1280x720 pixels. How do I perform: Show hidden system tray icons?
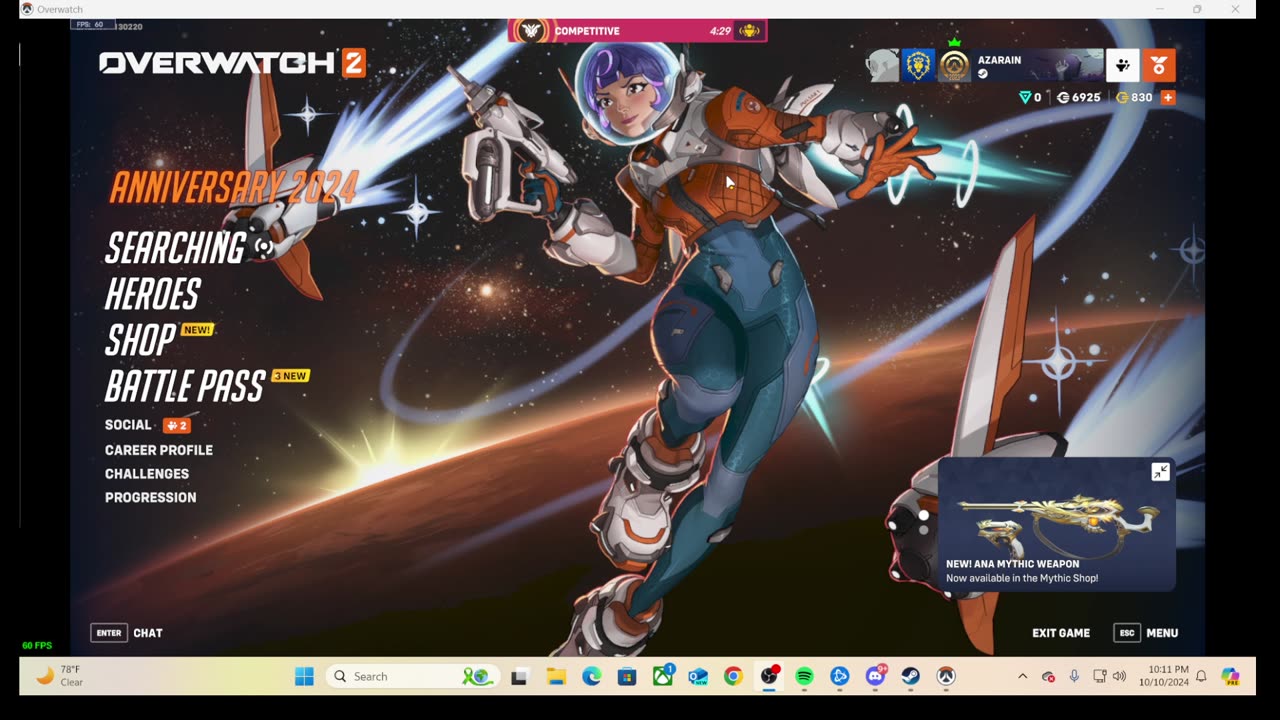coord(1022,677)
